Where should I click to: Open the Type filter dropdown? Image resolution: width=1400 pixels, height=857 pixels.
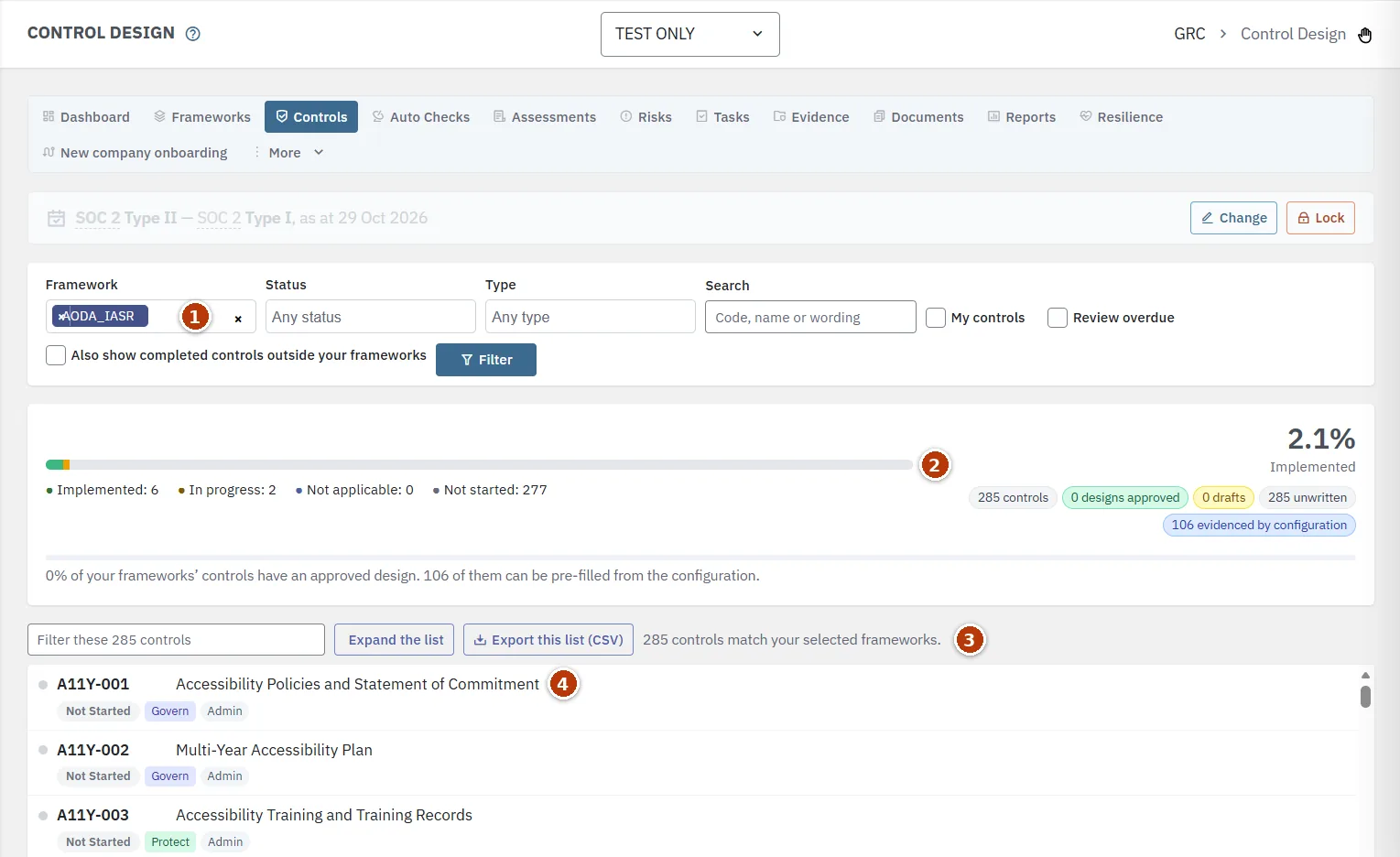pos(590,317)
